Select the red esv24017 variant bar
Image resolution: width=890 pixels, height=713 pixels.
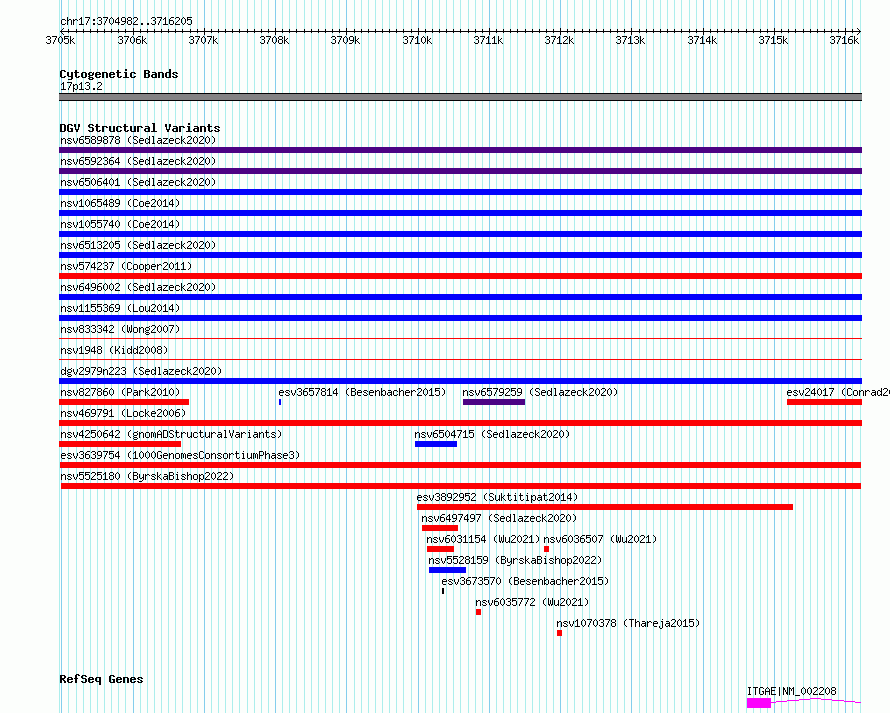824,402
